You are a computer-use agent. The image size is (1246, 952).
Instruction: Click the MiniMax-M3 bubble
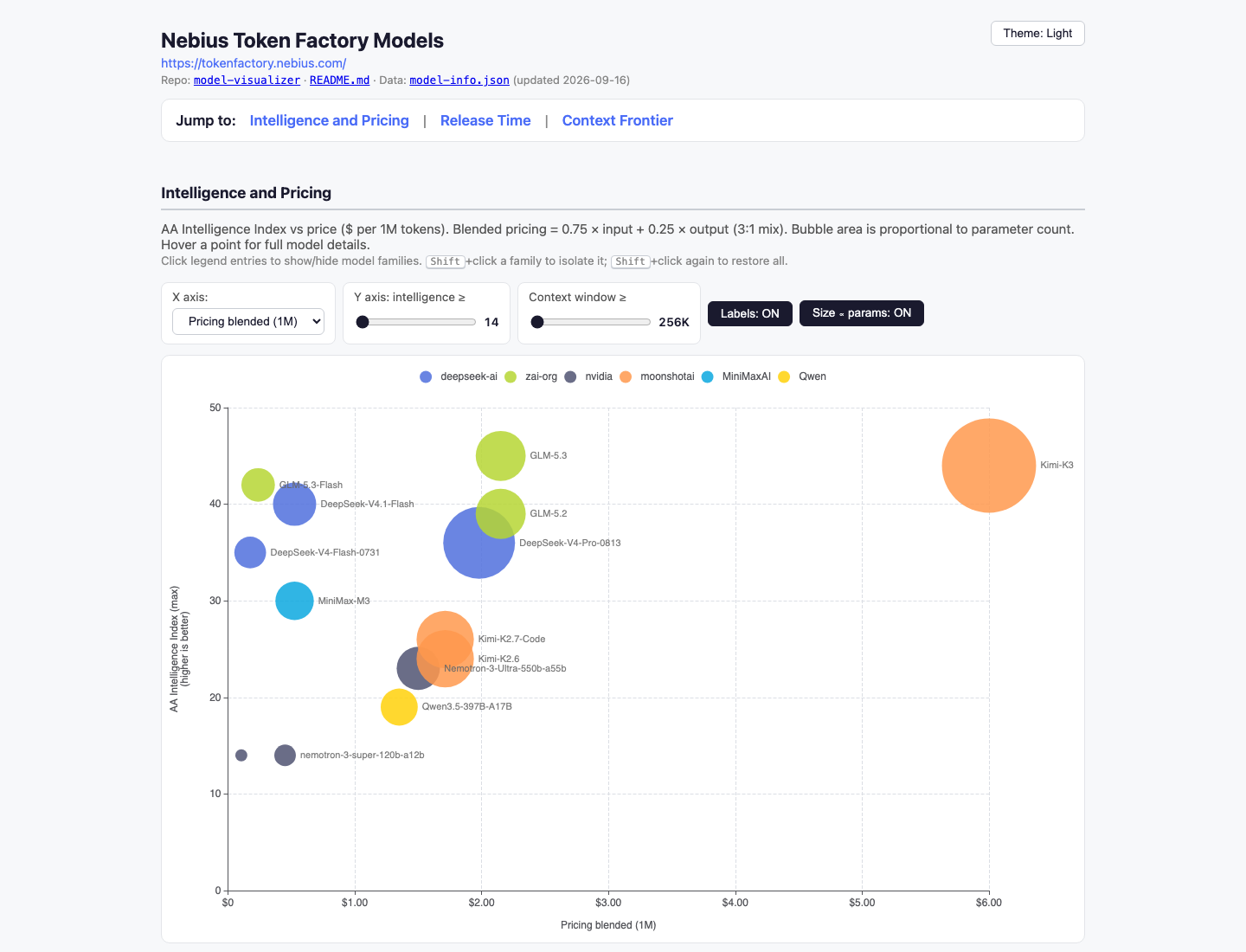pos(294,601)
